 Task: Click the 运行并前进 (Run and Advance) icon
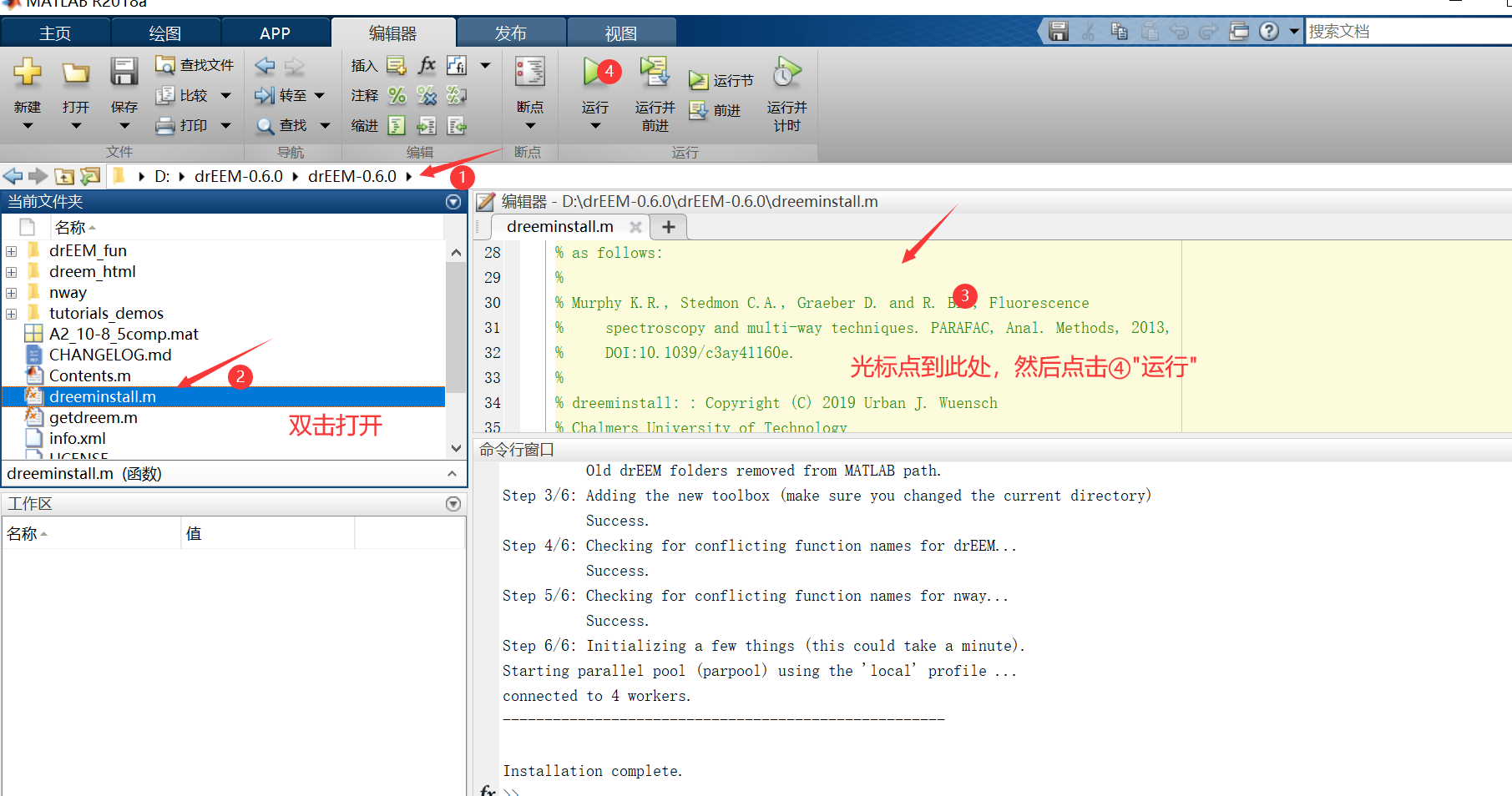655,73
